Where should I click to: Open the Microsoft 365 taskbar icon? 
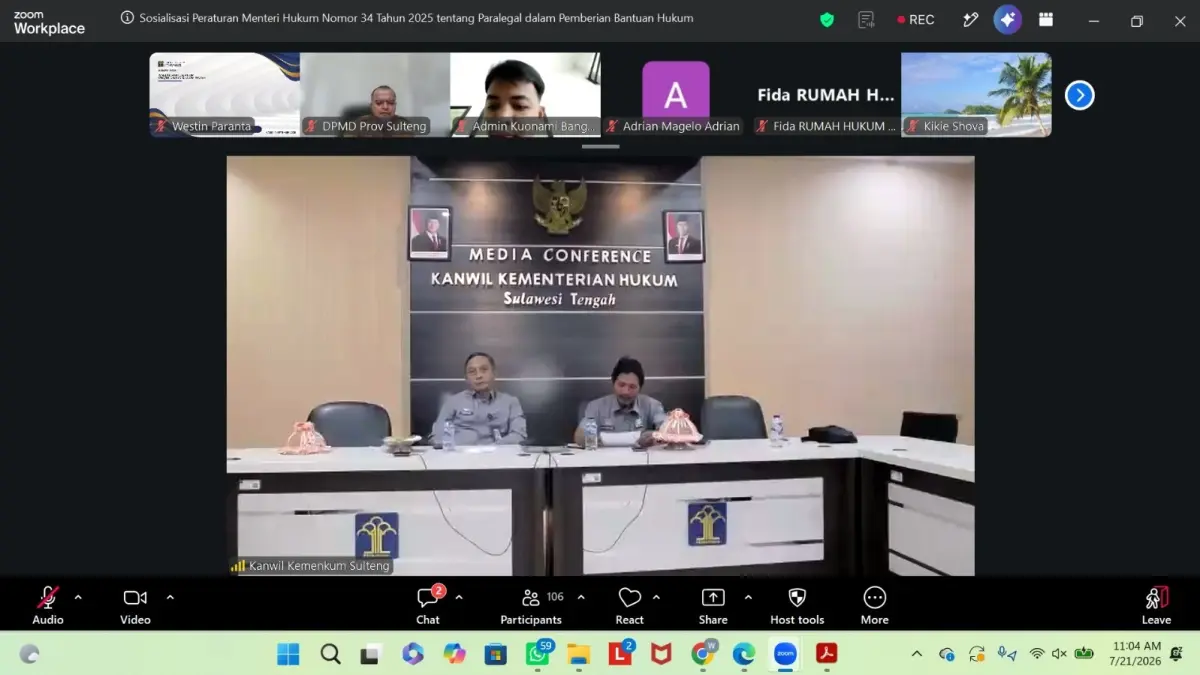pyautogui.click(x=413, y=654)
